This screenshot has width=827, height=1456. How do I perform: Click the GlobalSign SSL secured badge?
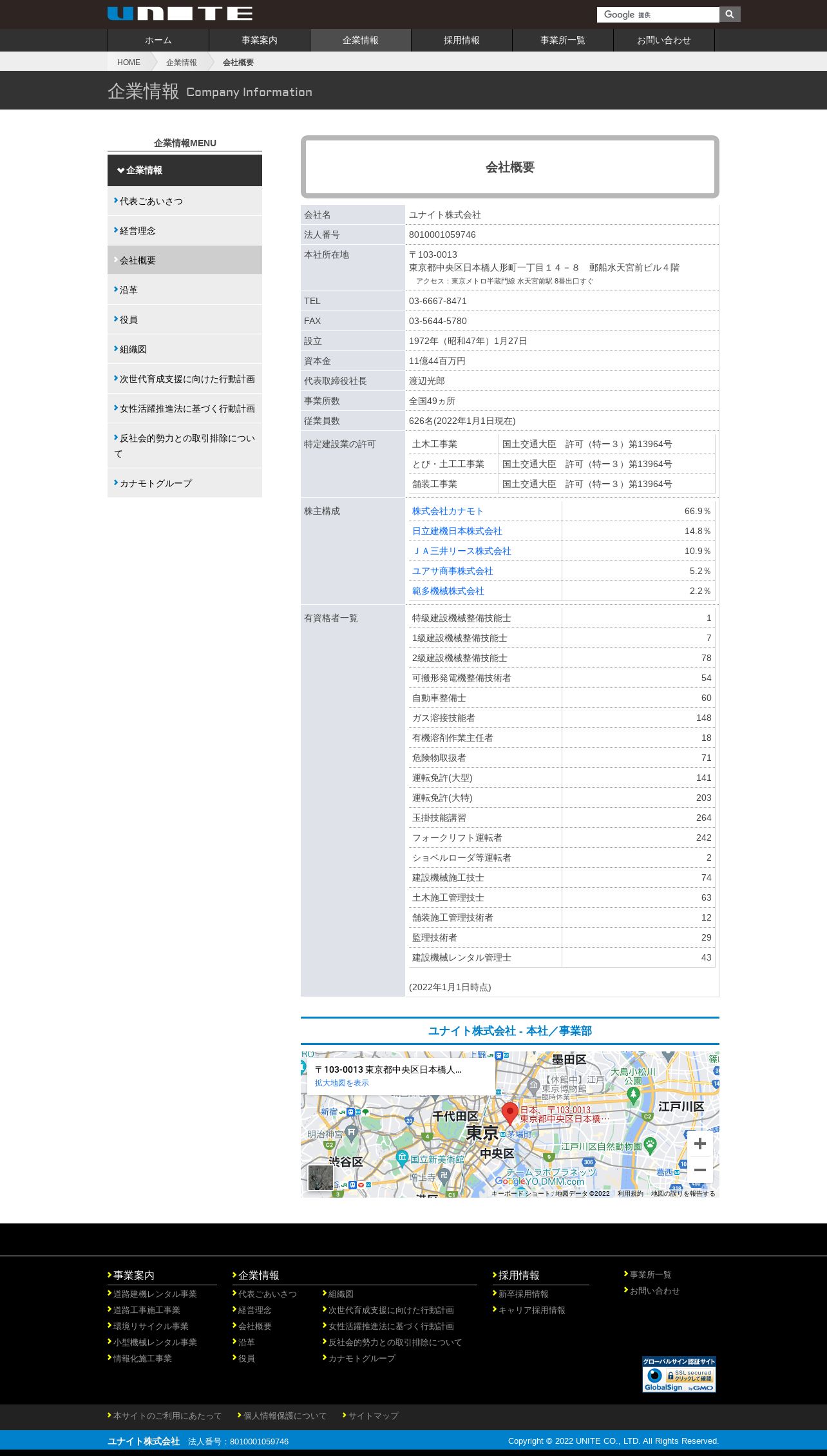[679, 1374]
